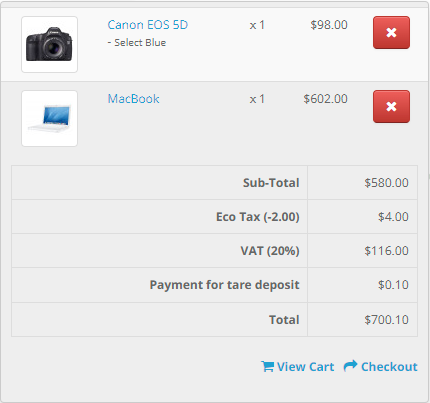Select the Canon $98.00 price
Screen dimensions: 430x403
pos(329,25)
